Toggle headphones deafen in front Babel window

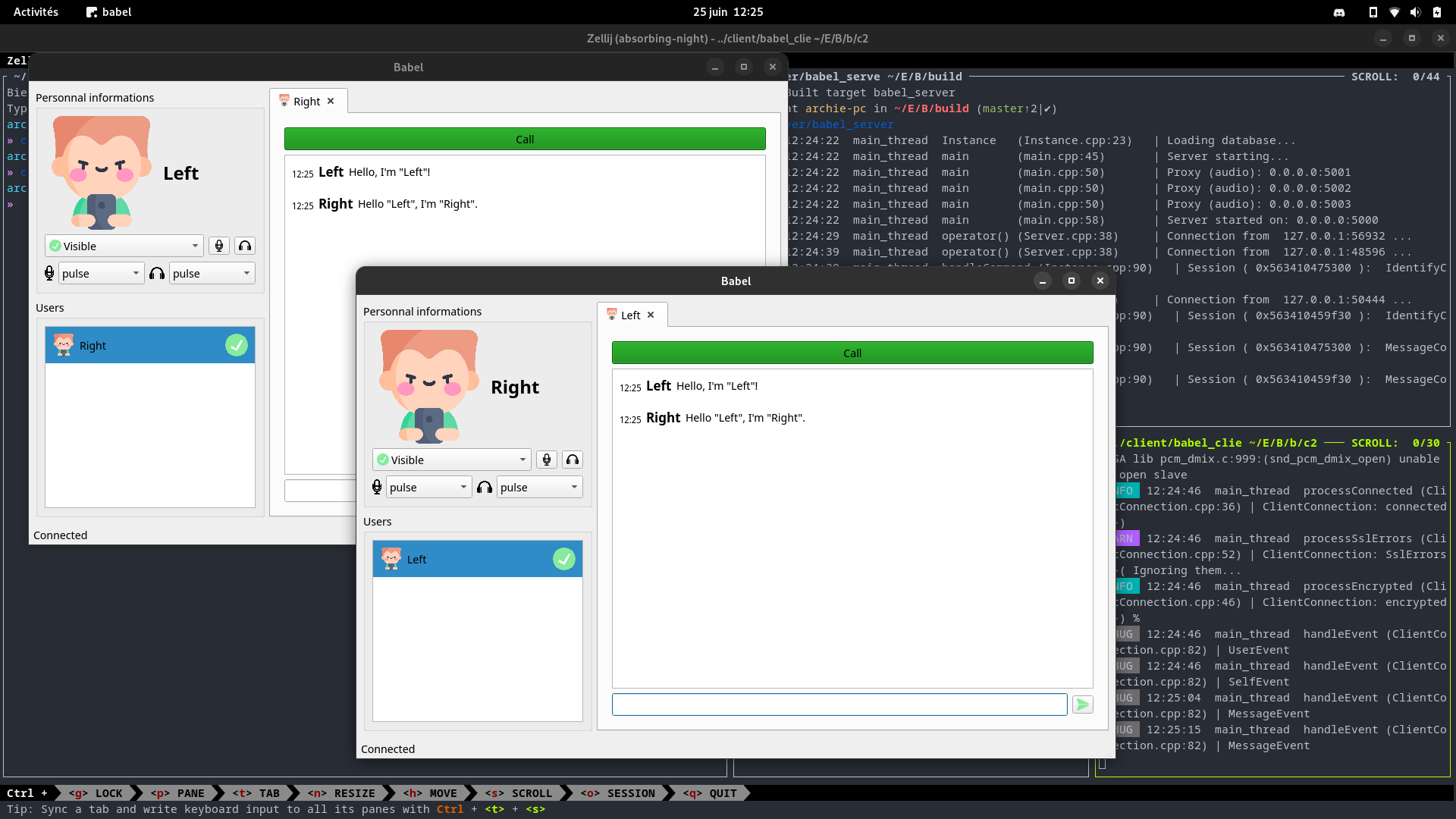pos(573,460)
